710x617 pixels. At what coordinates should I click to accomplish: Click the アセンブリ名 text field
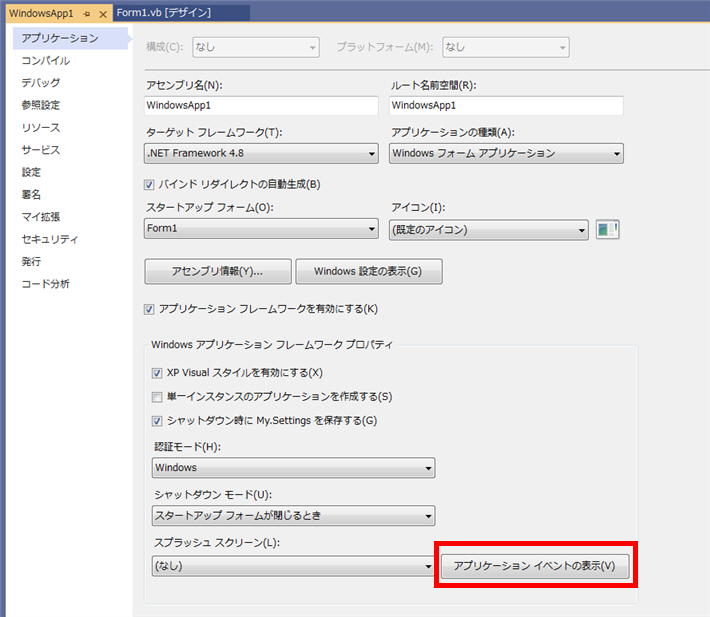click(261, 105)
